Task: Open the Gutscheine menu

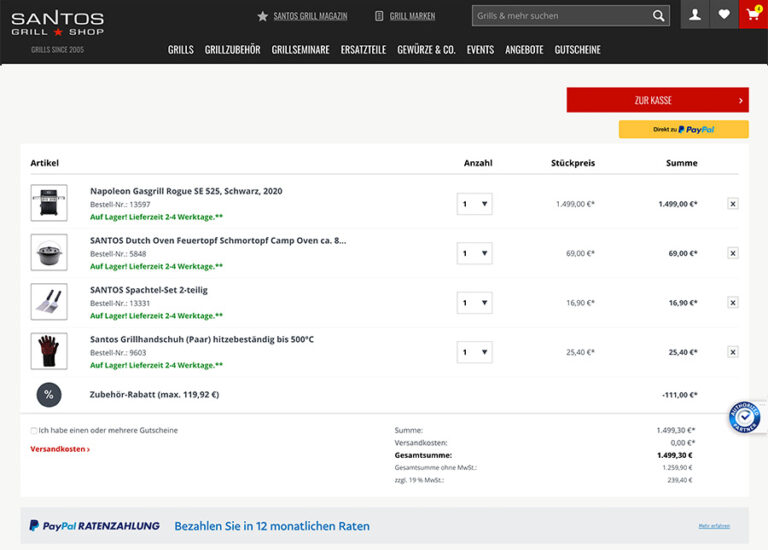Action: [x=577, y=49]
